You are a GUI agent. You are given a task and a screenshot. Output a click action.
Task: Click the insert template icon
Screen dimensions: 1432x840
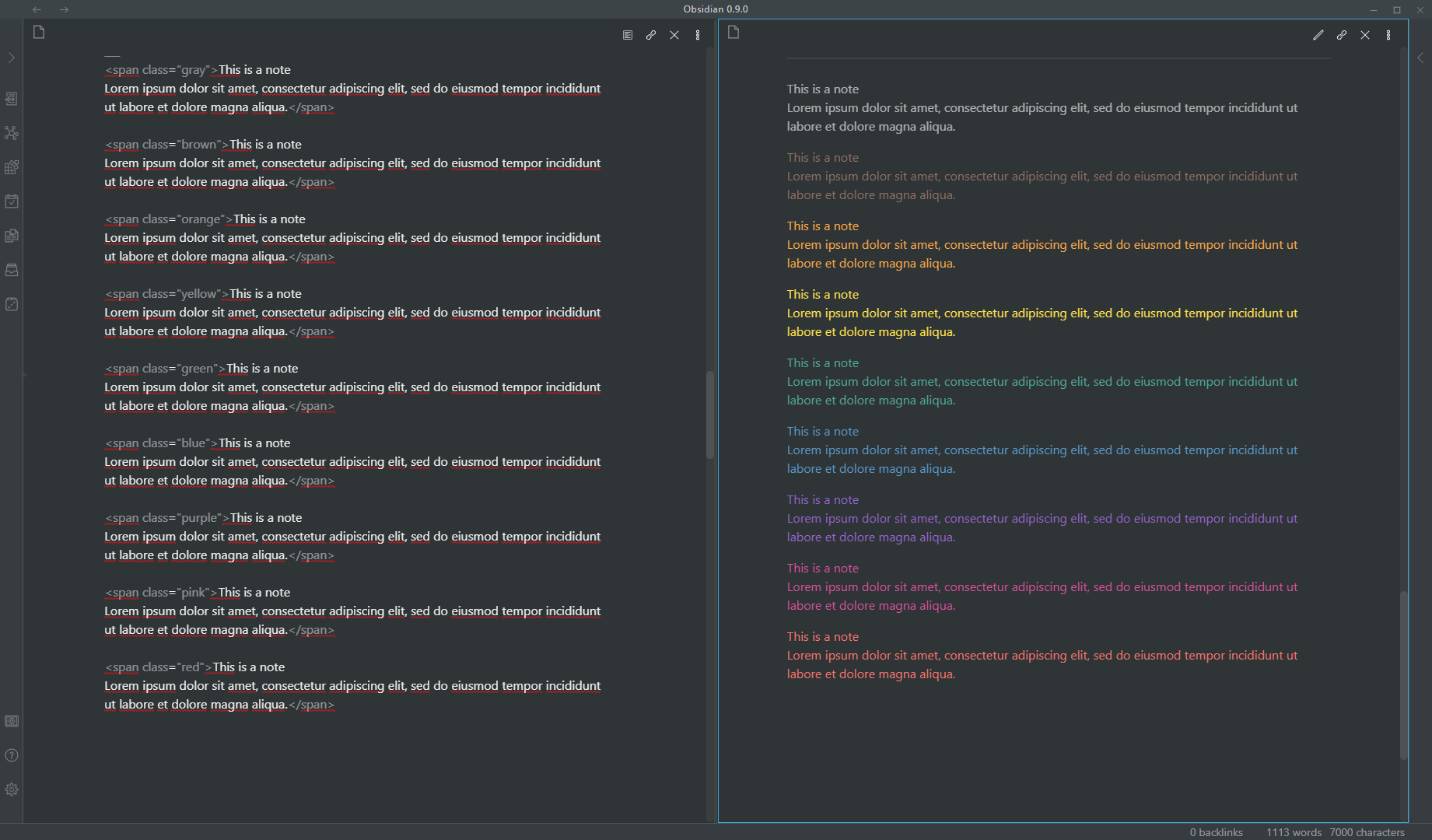(12, 236)
